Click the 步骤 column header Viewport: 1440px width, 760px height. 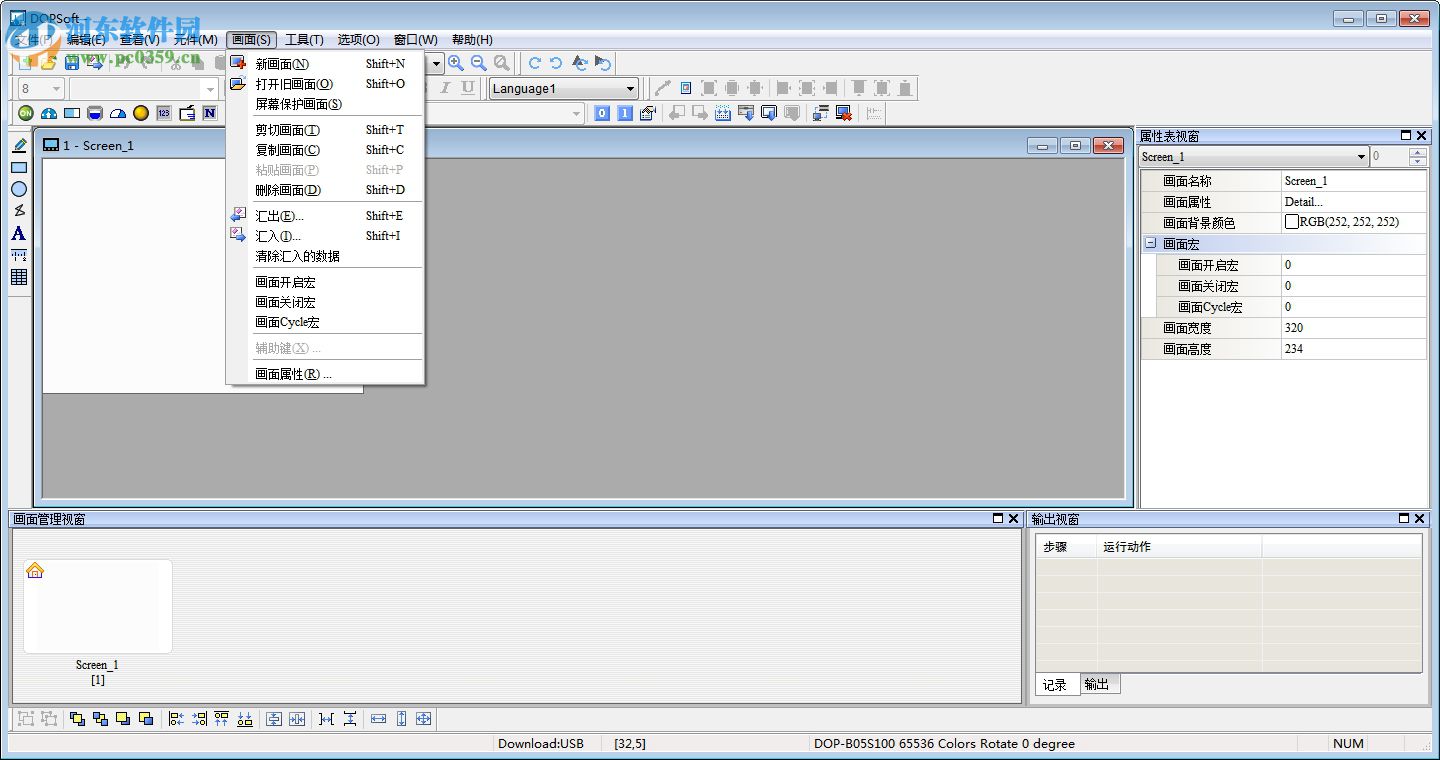(1066, 547)
